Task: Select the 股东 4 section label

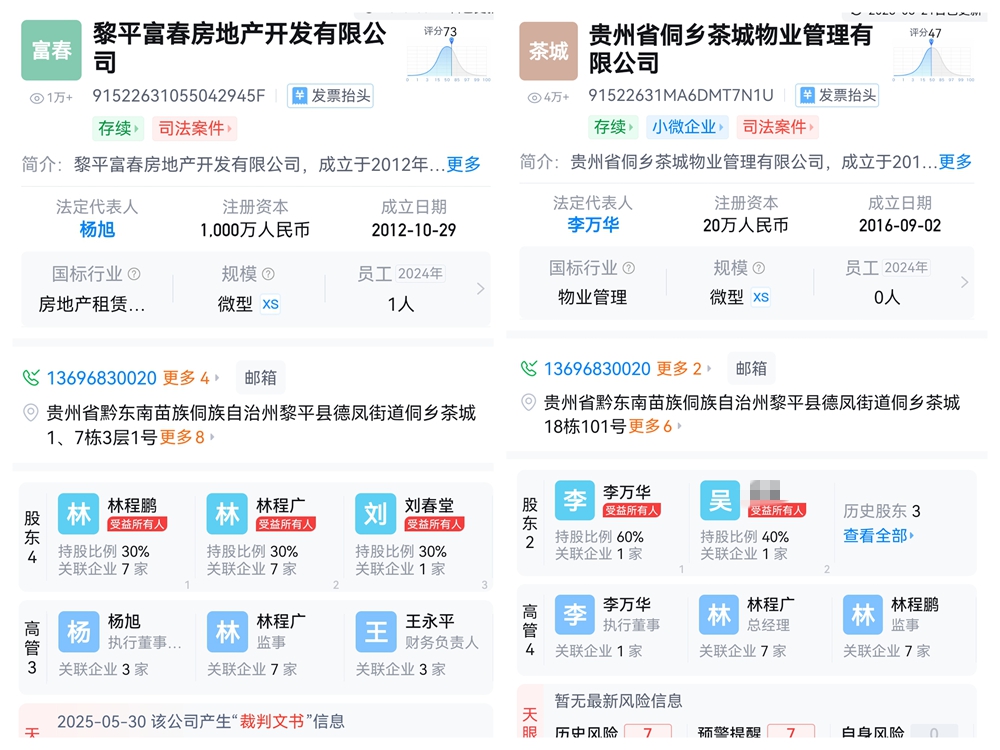Action: [32, 538]
